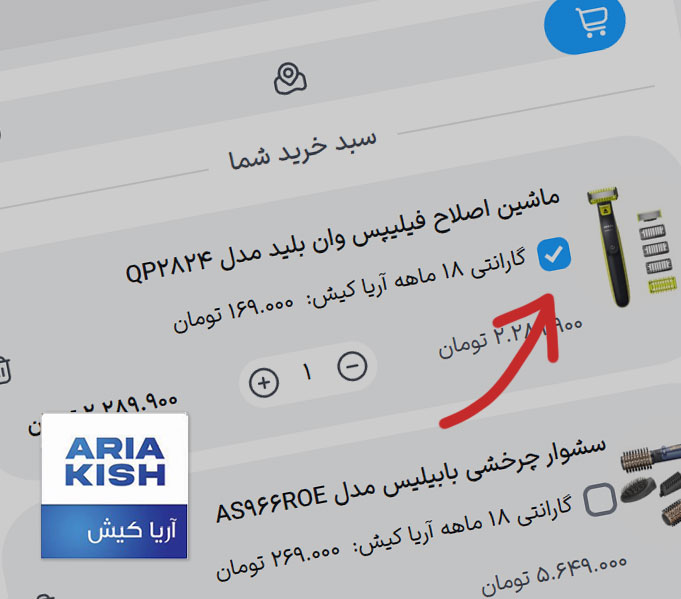
Task: Click the سبد خرید شما heading
Action: point(302,149)
